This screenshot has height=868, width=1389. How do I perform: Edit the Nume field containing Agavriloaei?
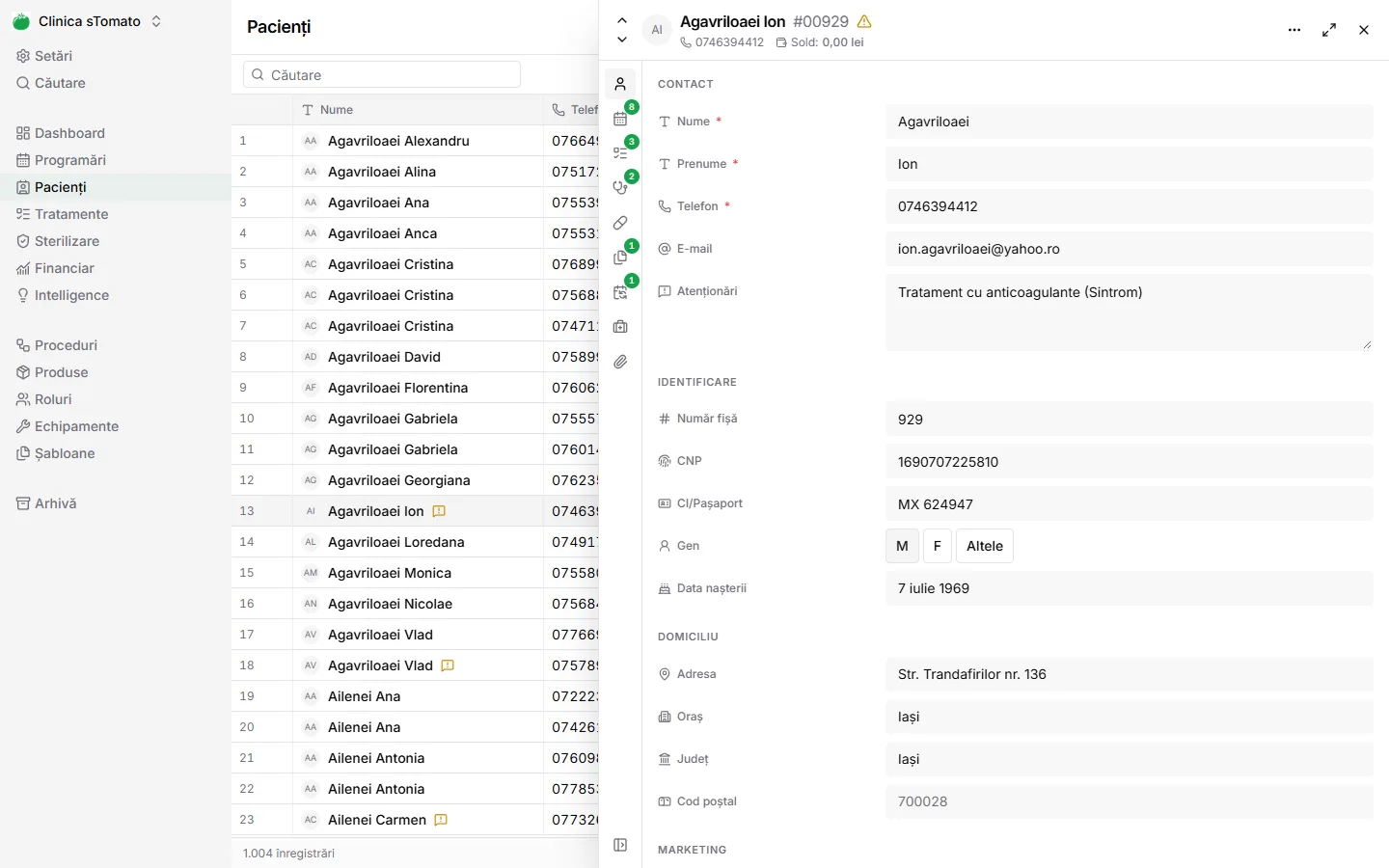click(1129, 122)
